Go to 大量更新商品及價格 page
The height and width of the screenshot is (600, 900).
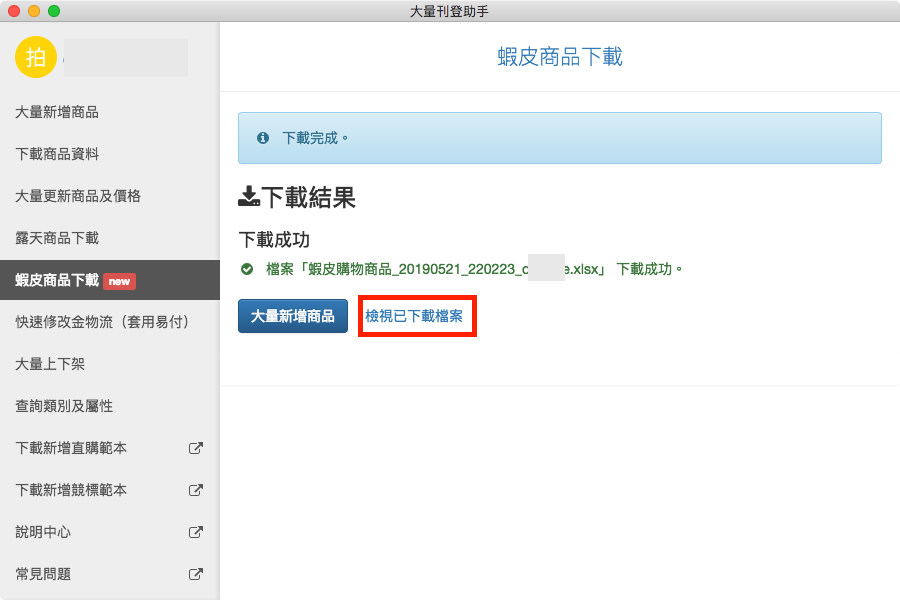tap(78, 197)
